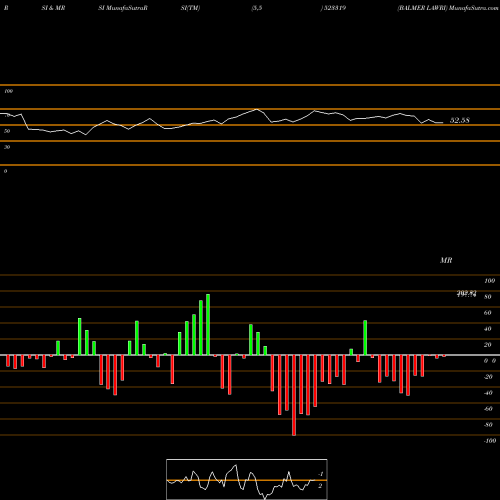
Task: Click the RSI axis label 30
Action: (x=7, y=147)
